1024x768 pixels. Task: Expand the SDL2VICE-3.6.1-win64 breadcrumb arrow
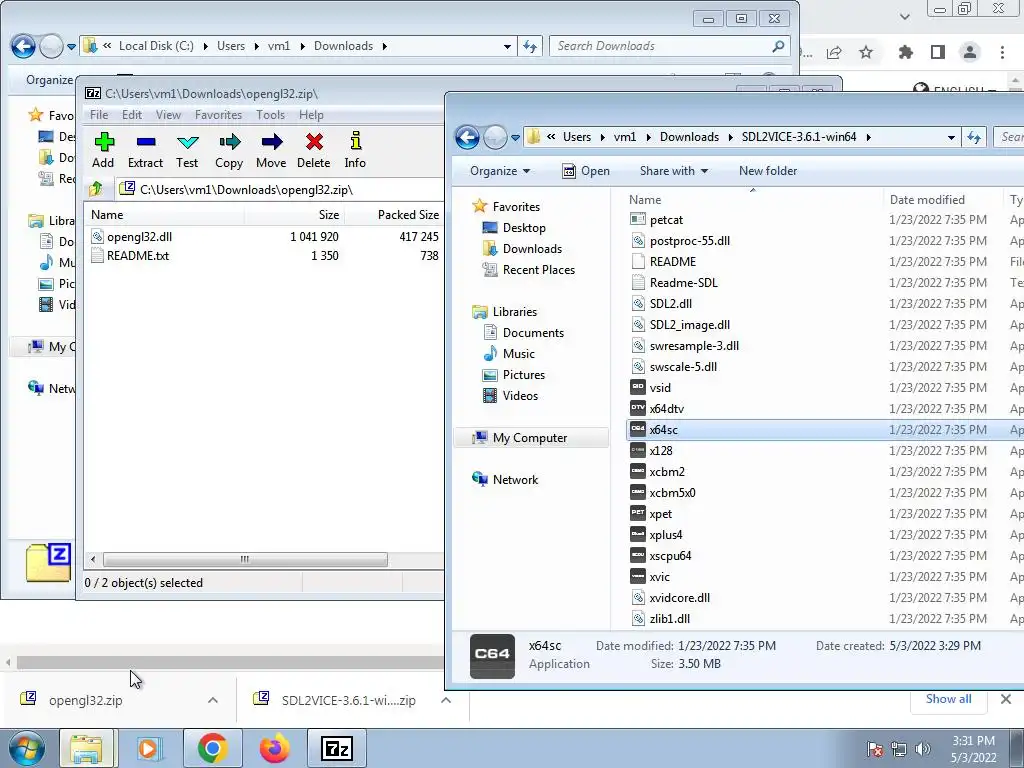coord(869,137)
